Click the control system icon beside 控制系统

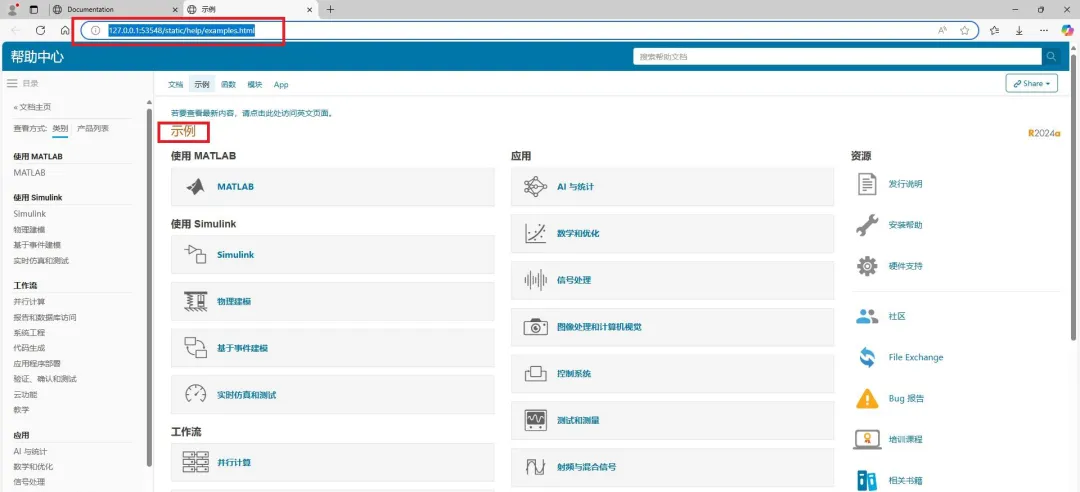click(535, 373)
